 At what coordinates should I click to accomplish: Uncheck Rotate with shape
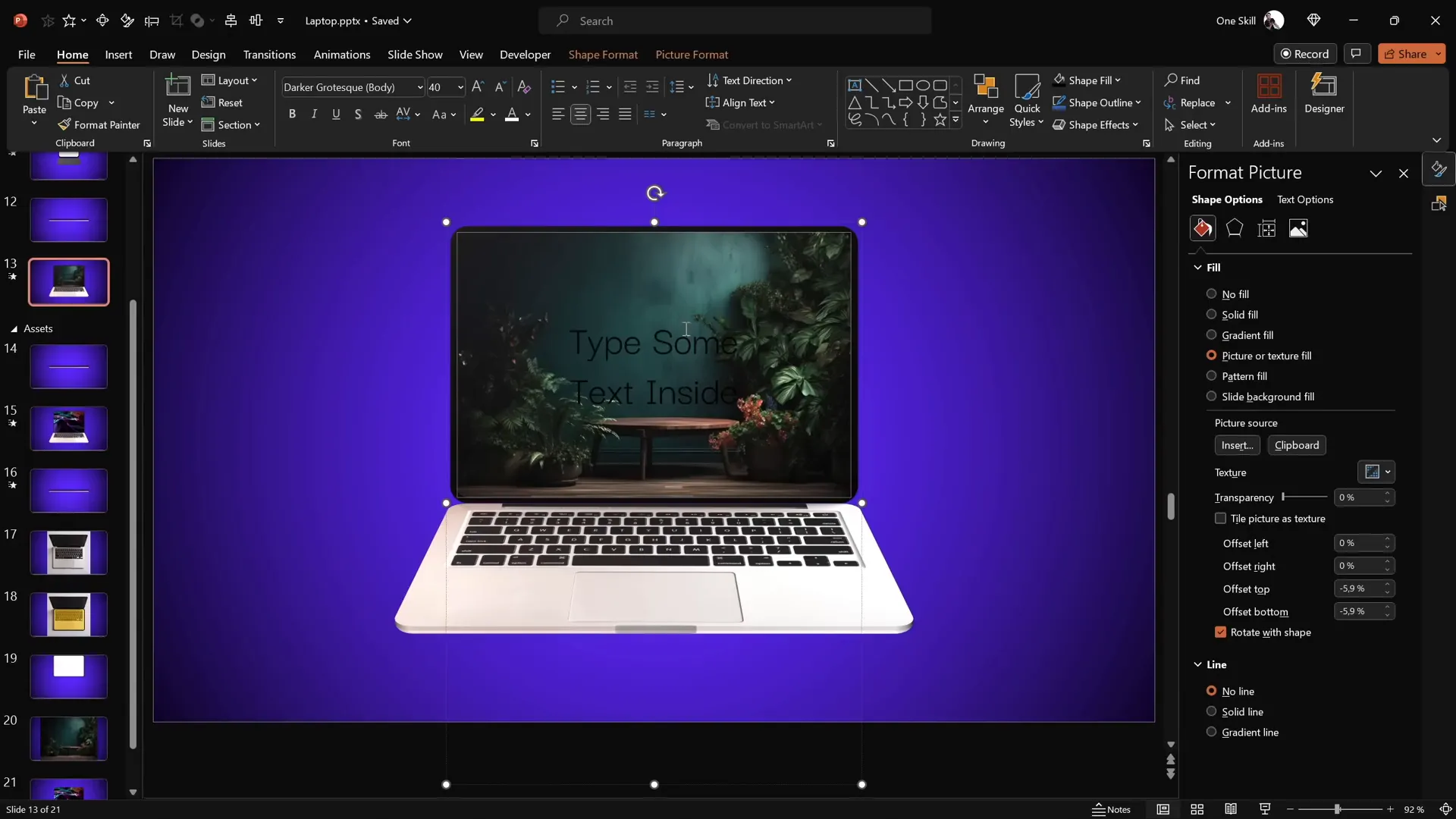(x=1221, y=632)
